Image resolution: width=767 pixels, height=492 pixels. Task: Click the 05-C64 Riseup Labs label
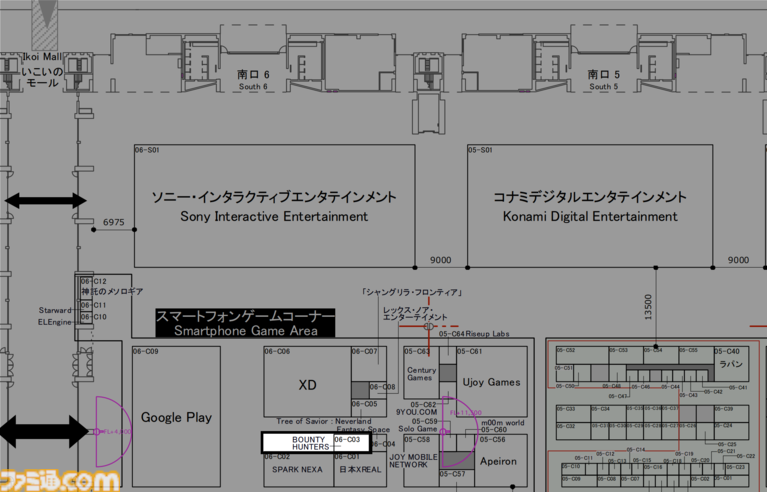click(x=474, y=334)
